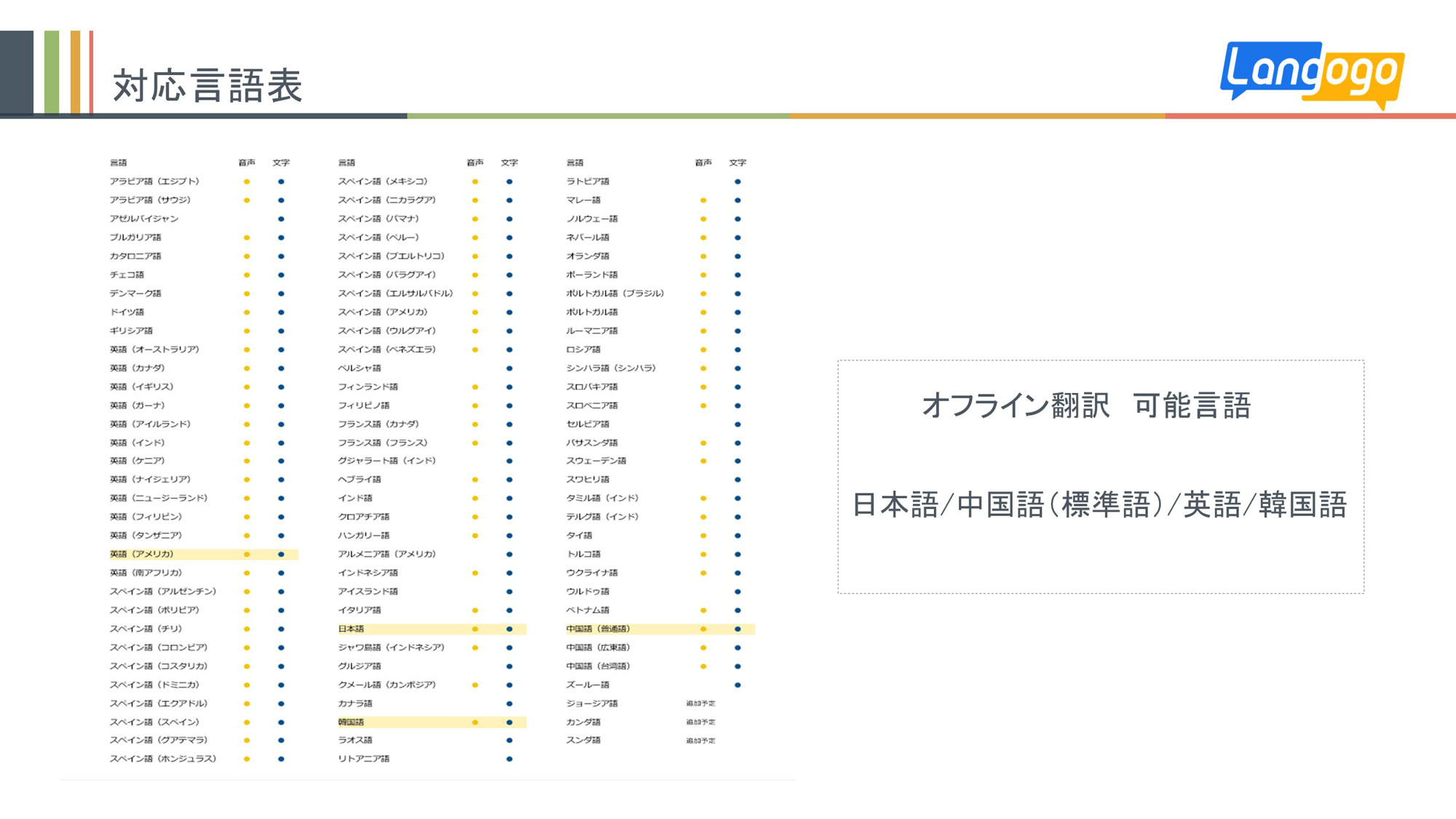
Task: Click the グジャラート語 (インド) label
Action: click(387, 461)
